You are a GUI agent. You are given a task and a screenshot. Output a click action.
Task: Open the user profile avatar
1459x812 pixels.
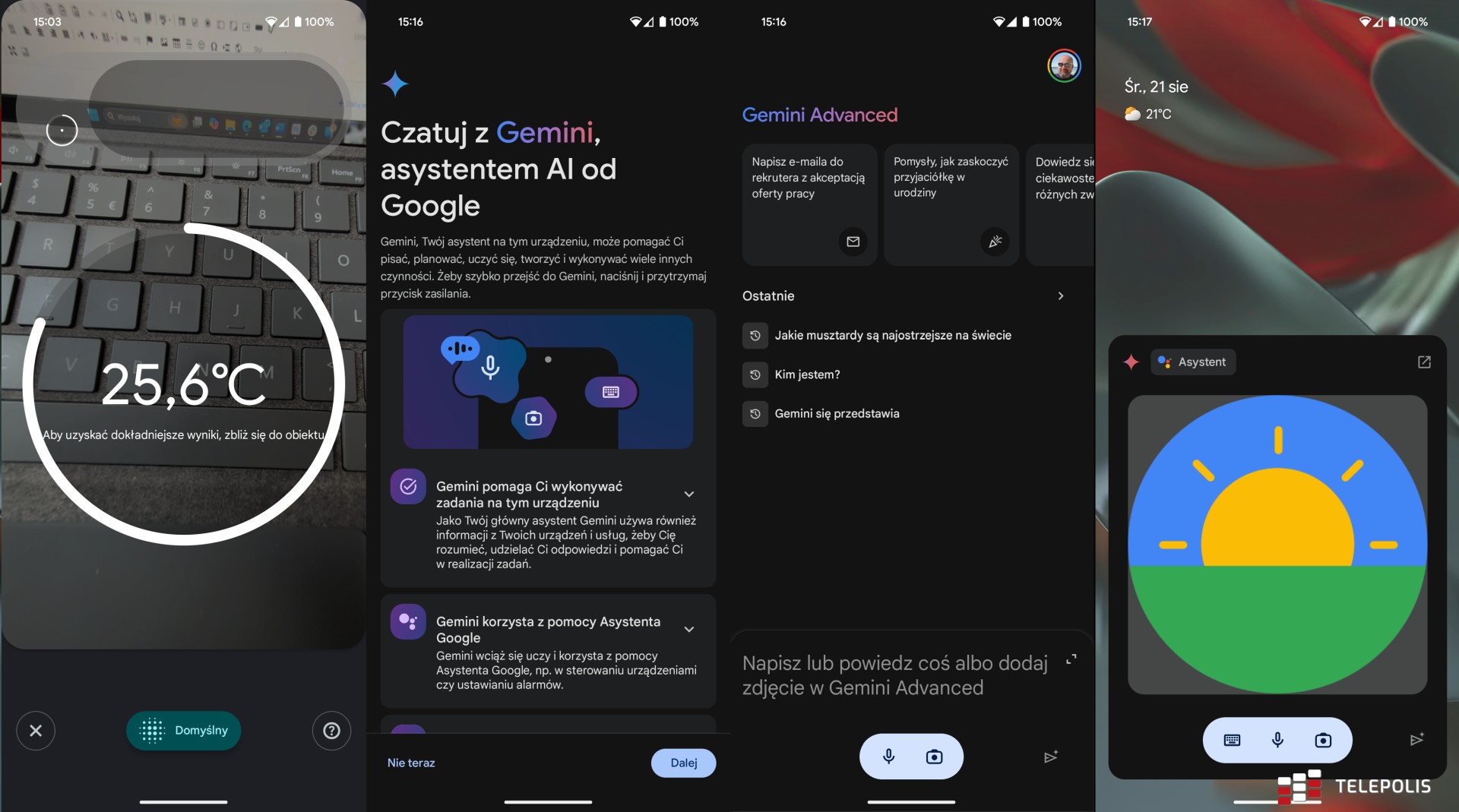tap(1064, 67)
